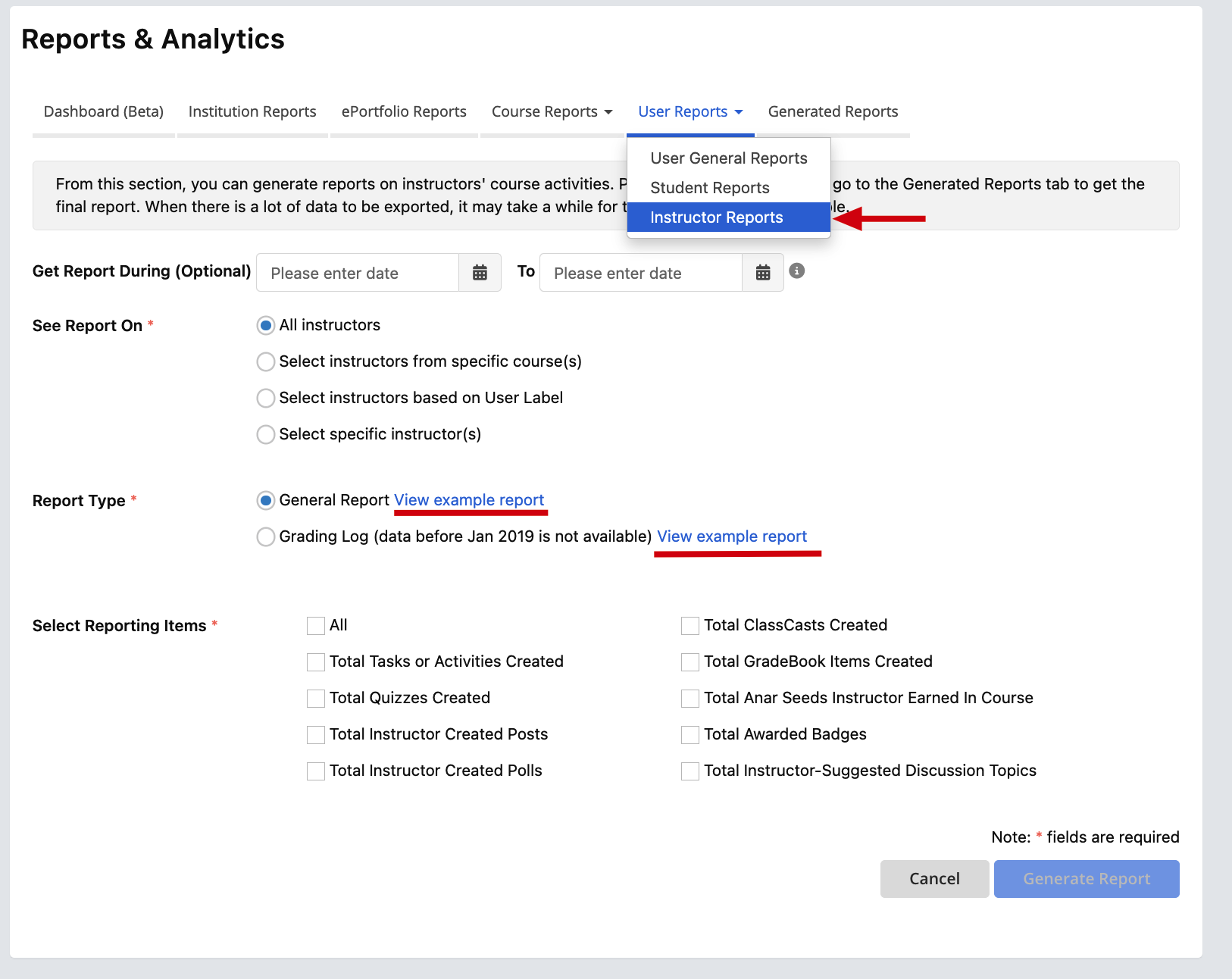Viewport: 1232px width, 979px height.
Task: Select Grading Log report type
Action: click(266, 537)
